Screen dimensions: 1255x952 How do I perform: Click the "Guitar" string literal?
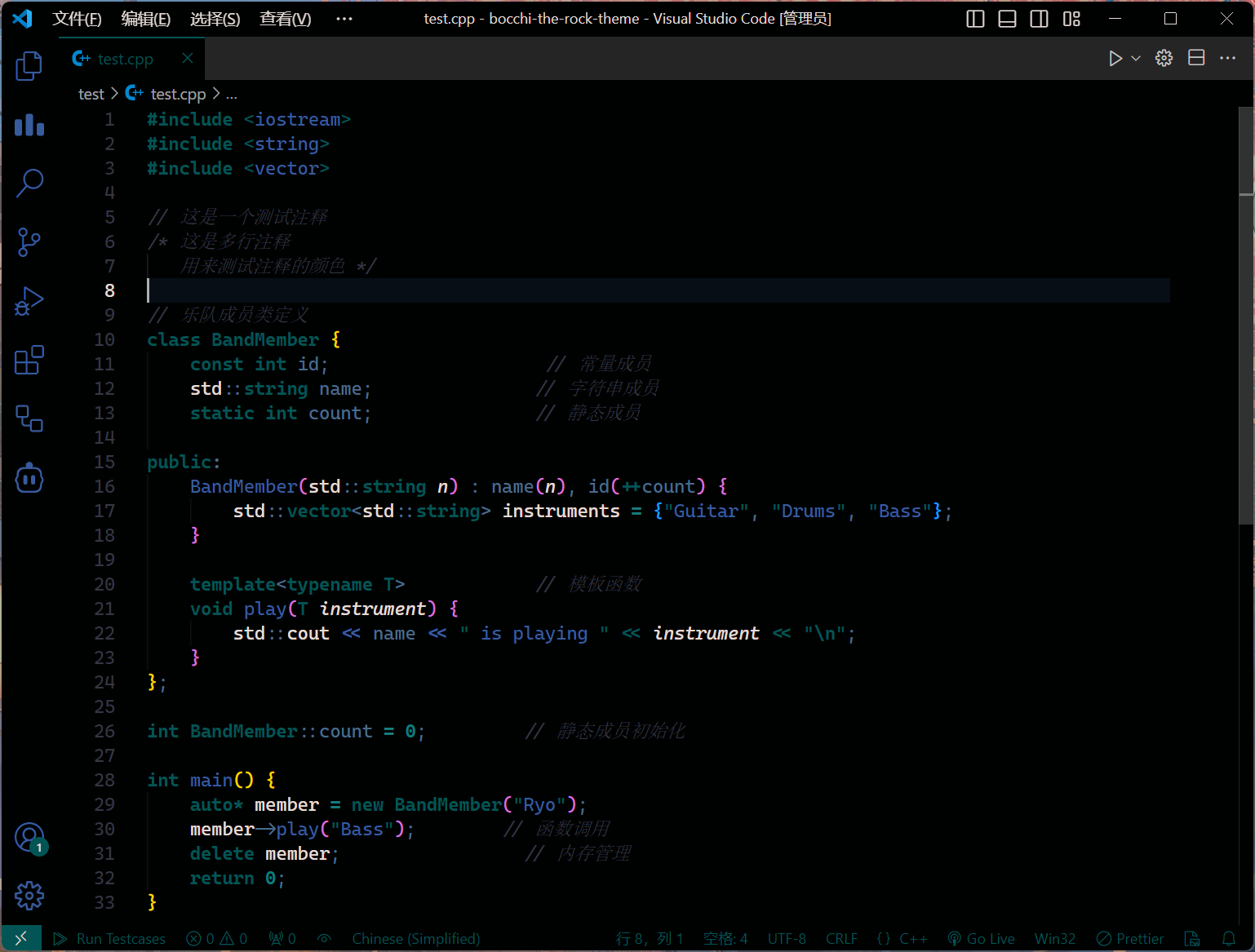[707, 511]
